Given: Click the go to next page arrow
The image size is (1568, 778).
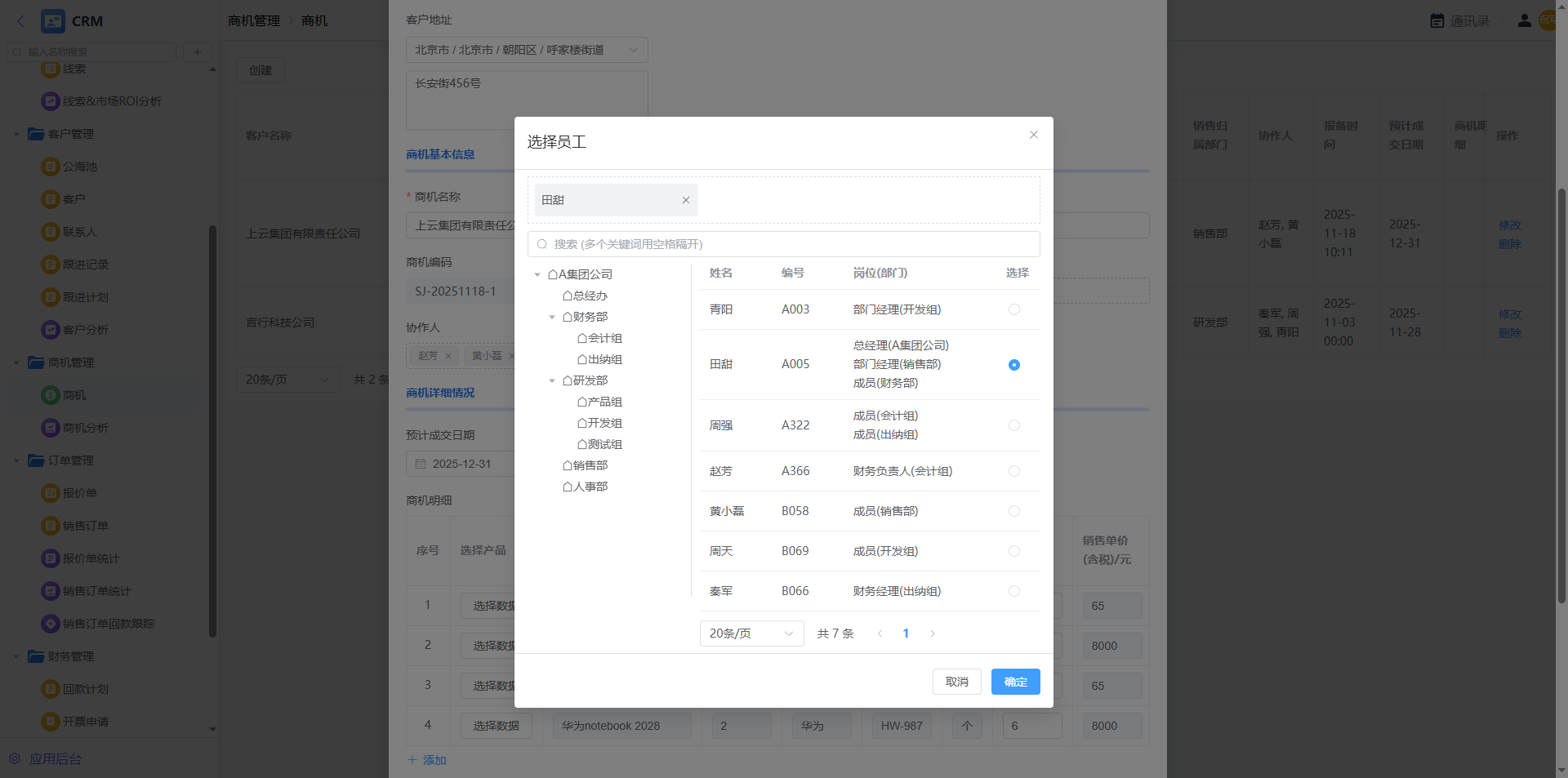Looking at the screenshot, I should coord(933,634).
